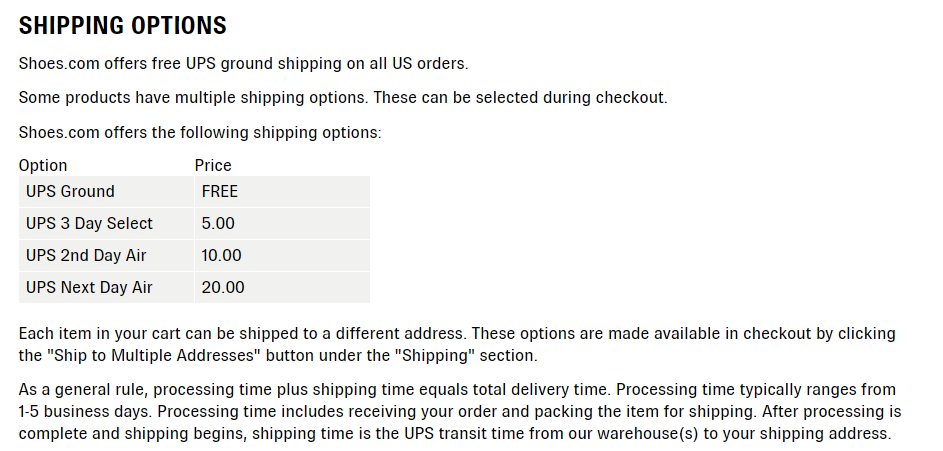Click the 'following shipping options' sentence

tap(200, 132)
